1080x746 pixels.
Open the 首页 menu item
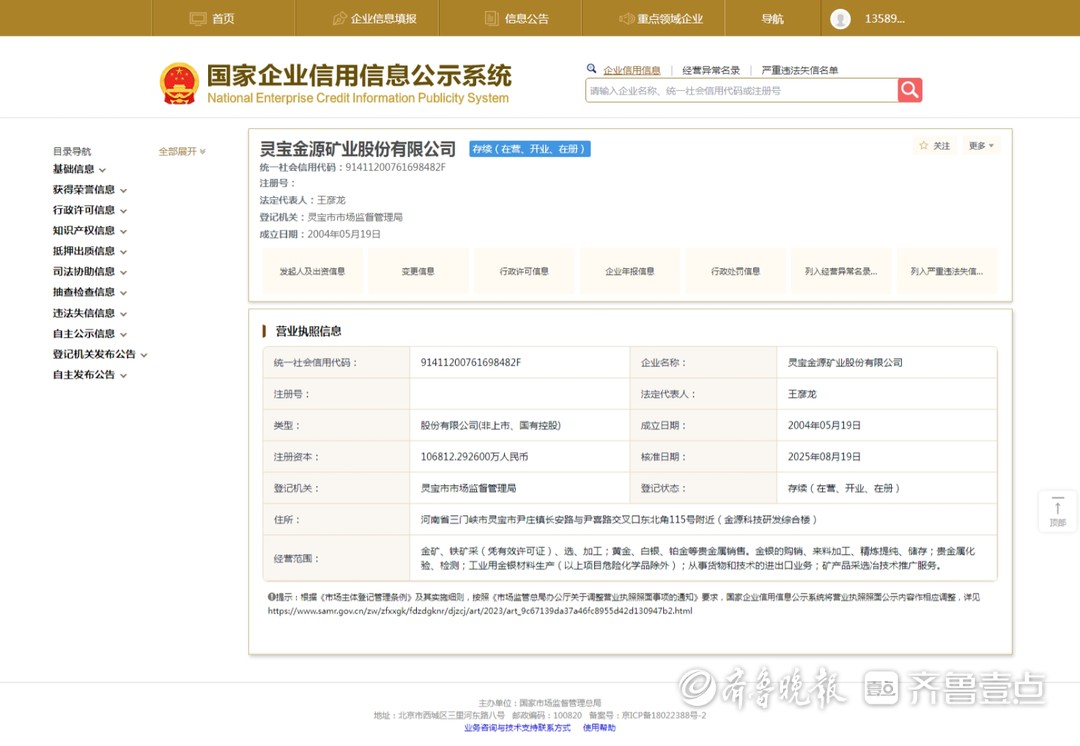tap(223, 19)
